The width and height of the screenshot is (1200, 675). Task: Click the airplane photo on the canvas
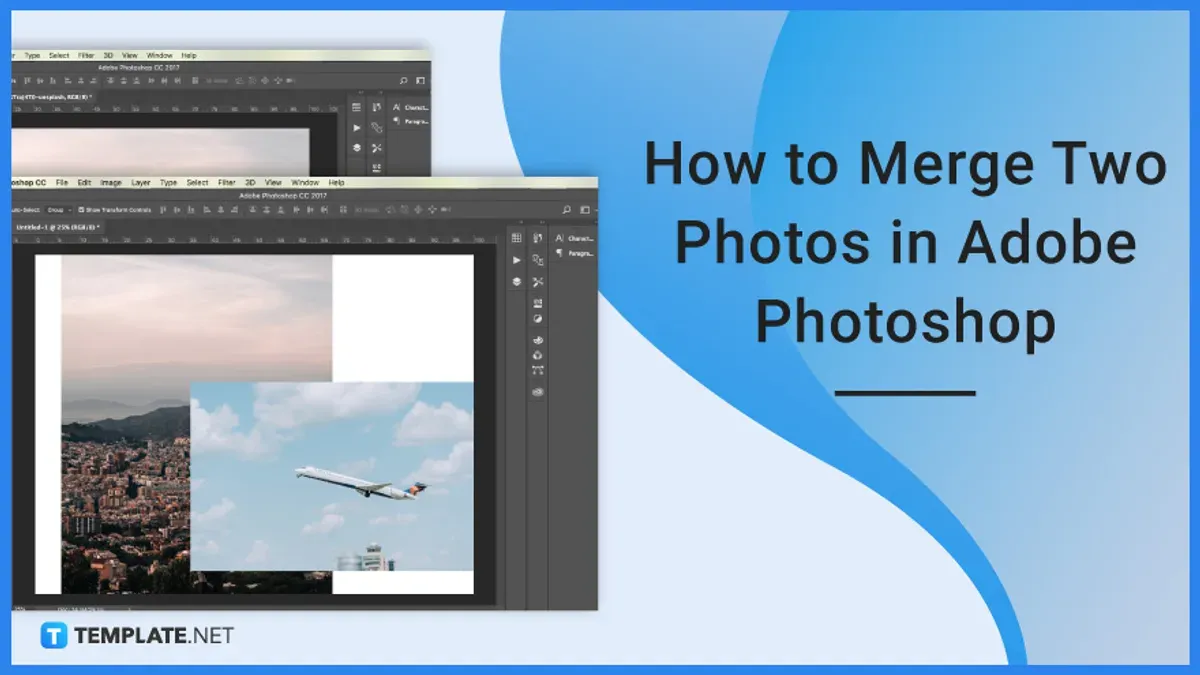(331, 476)
